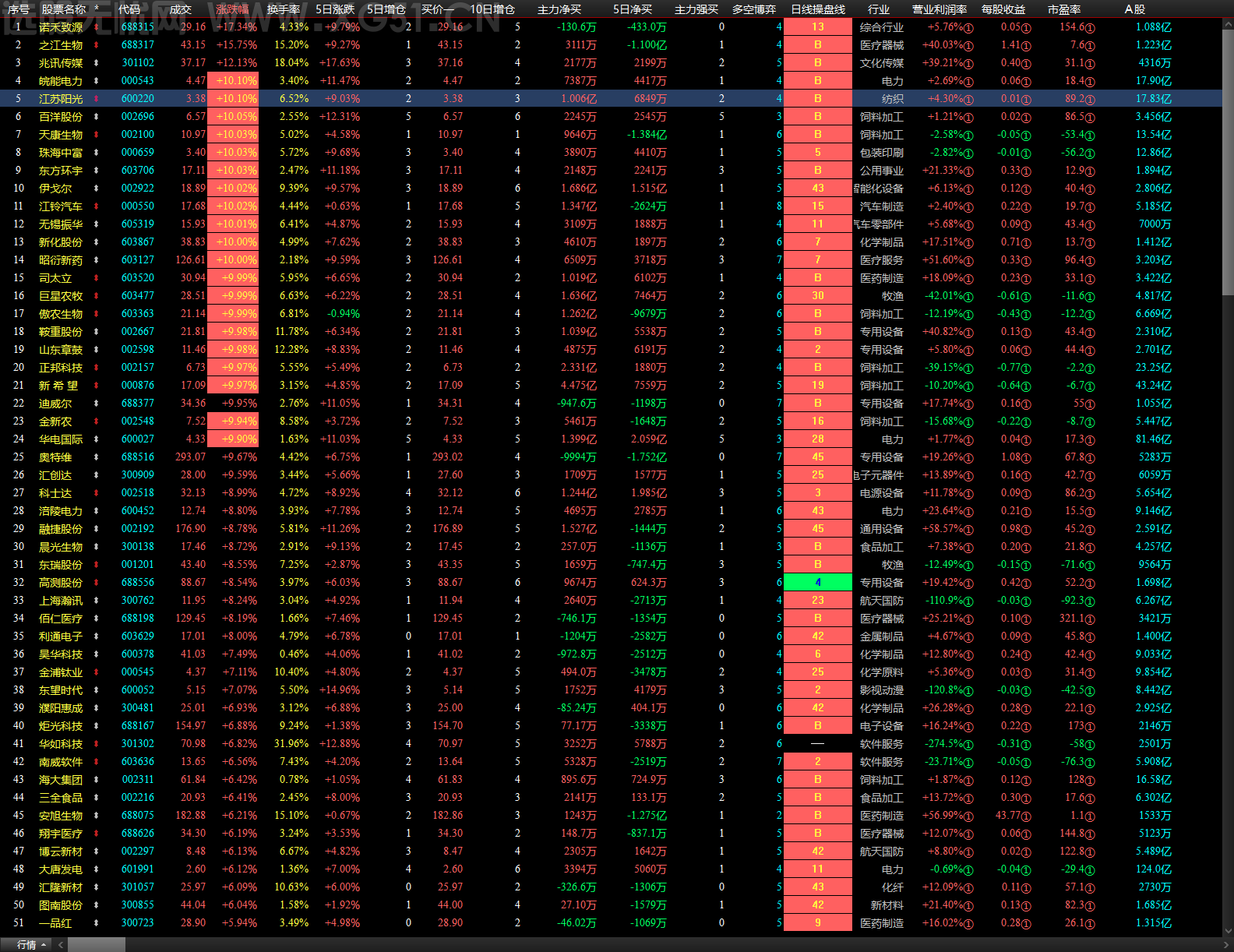This screenshot has width=1234, height=952.
Task: Sort by the 成交 column header
Action: coord(181,9)
